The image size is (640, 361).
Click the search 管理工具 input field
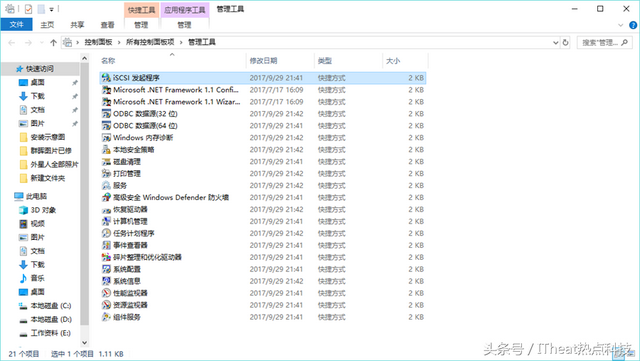[604, 42]
